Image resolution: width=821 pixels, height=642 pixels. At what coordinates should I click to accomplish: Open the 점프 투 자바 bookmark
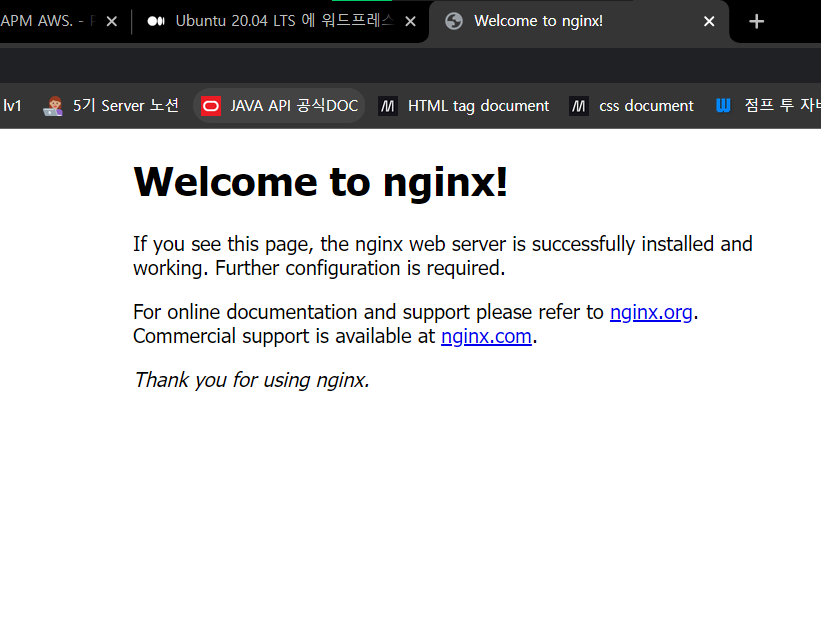click(765, 106)
